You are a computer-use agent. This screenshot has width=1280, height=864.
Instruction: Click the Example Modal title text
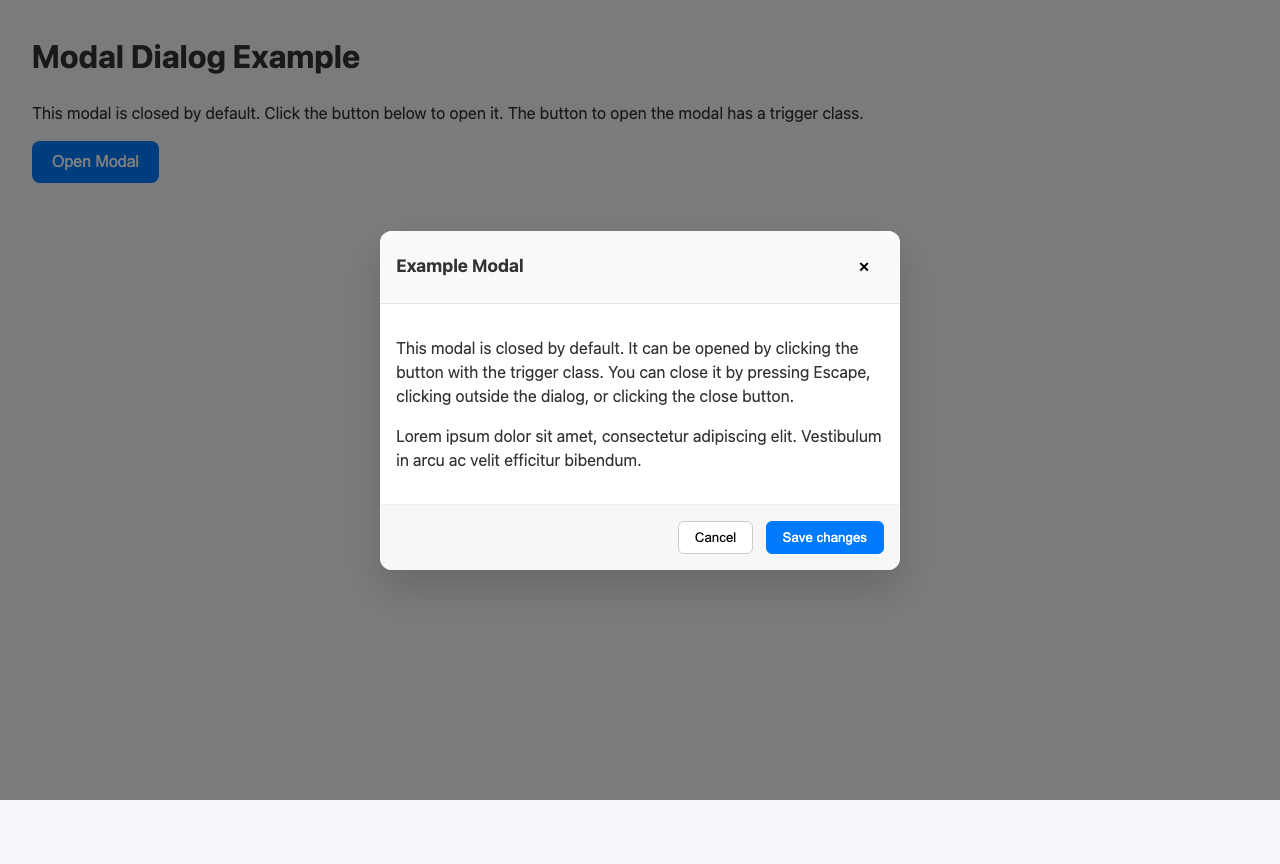[x=459, y=266]
